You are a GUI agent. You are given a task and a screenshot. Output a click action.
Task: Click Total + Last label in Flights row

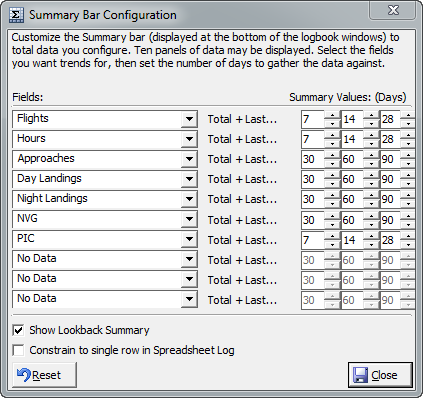[242, 119]
